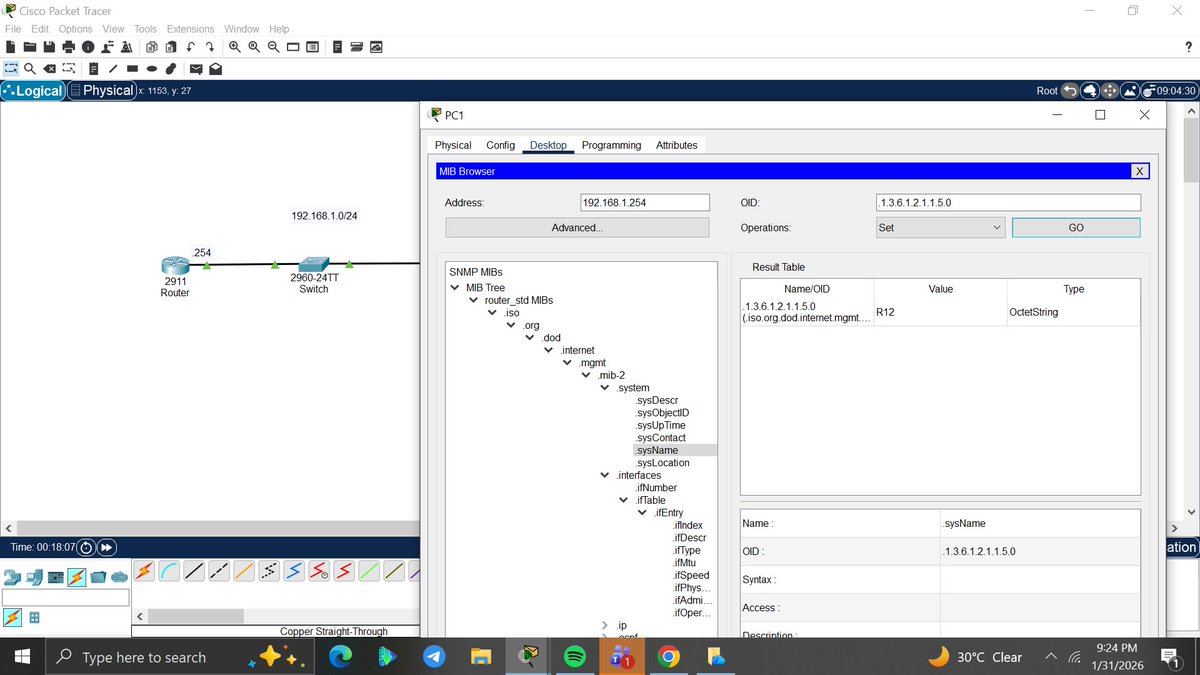
Task: Collapse the .interfaces tree node
Action: click(x=604, y=475)
